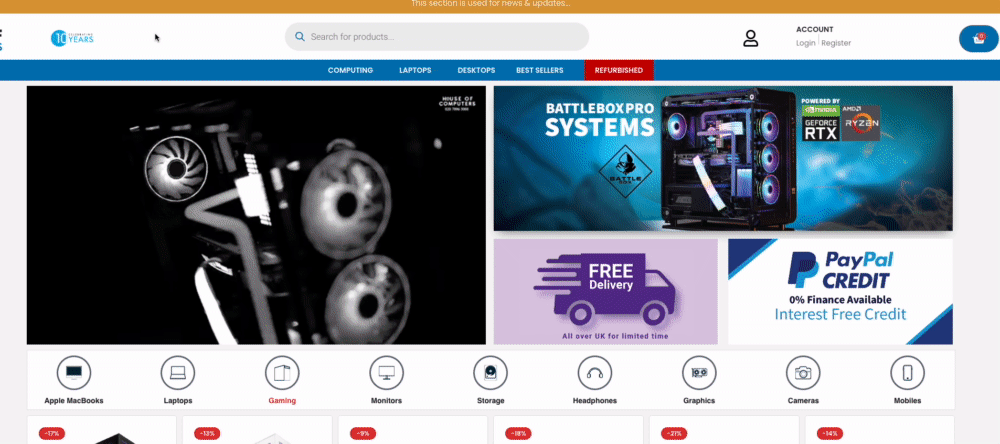Click the -14% discount badge

[x=830, y=434]
